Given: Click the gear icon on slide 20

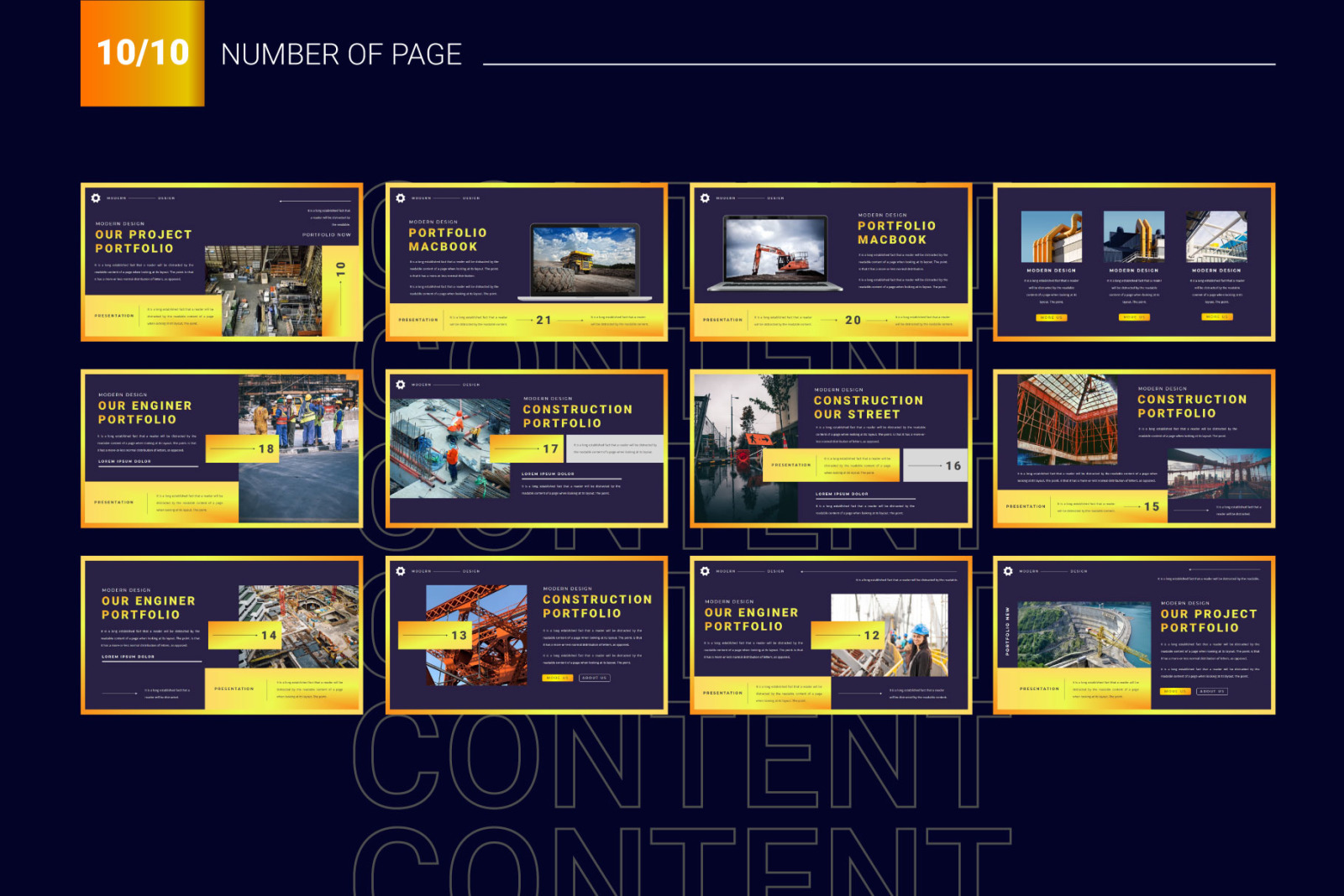Looking at the screenshot, I should coord(705,198).
